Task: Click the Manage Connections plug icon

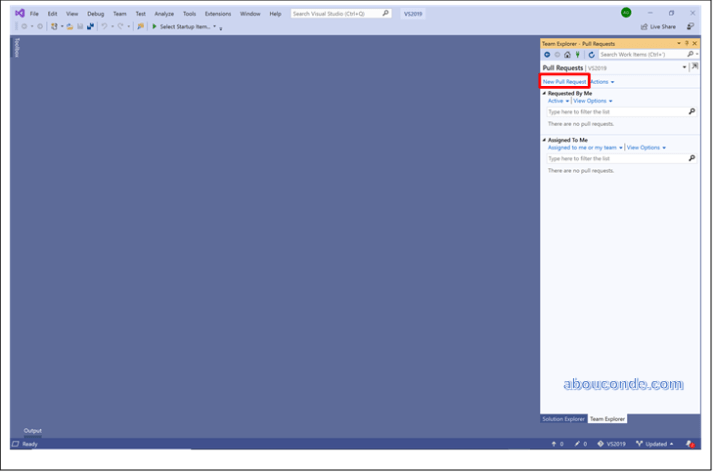Action: pyautogui.click(x=579, y=54)
